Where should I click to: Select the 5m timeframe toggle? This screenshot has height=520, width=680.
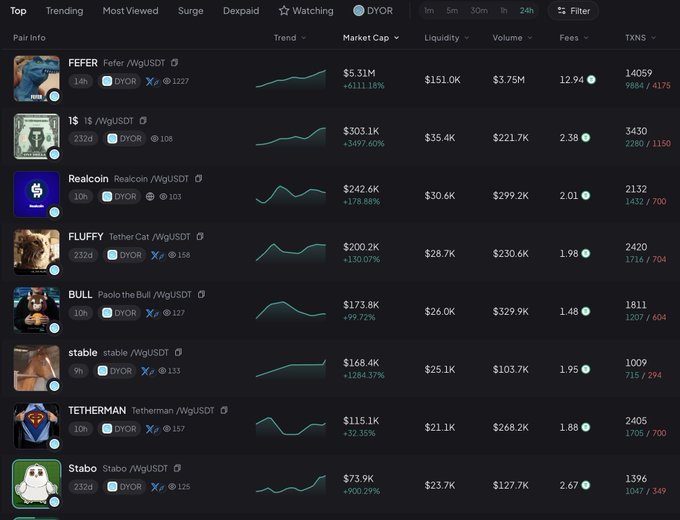[452, 10]
